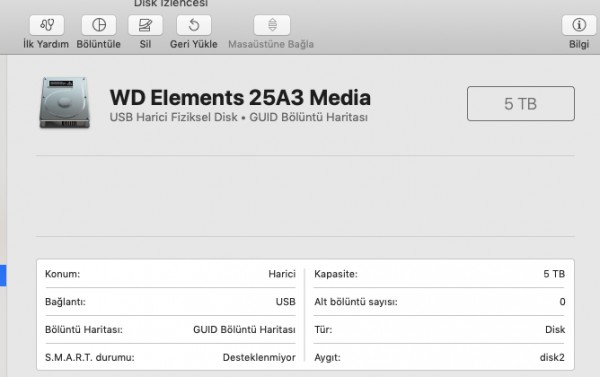Run First Aid via İlk Yardım icon
Screen dimensions: 600x377
pyautogui.click(x=47, y=25)
